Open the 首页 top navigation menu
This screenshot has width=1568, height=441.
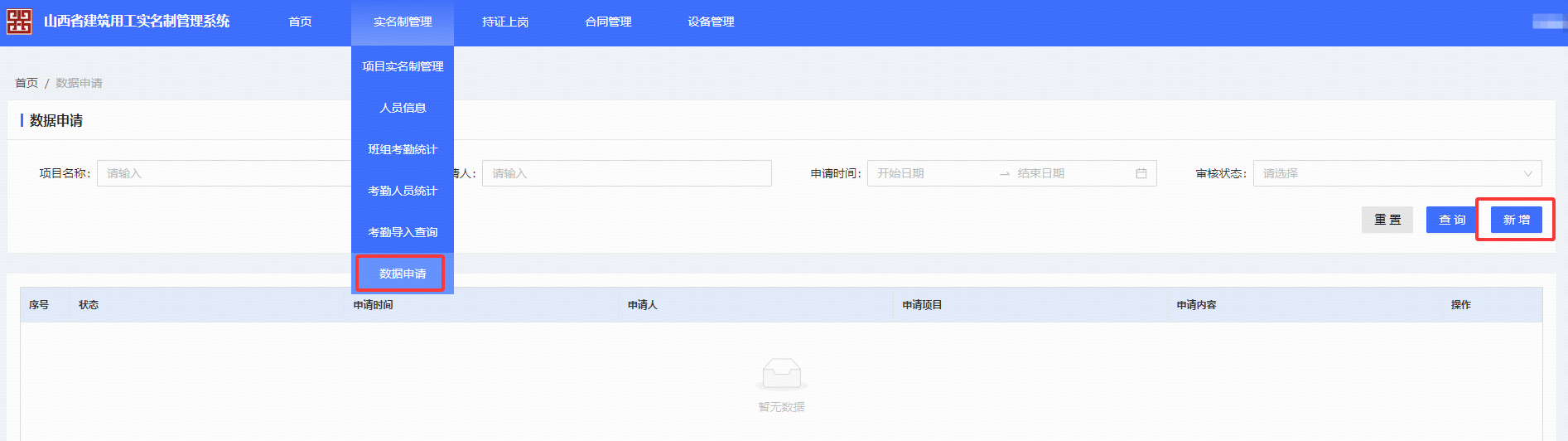(300, 22)
